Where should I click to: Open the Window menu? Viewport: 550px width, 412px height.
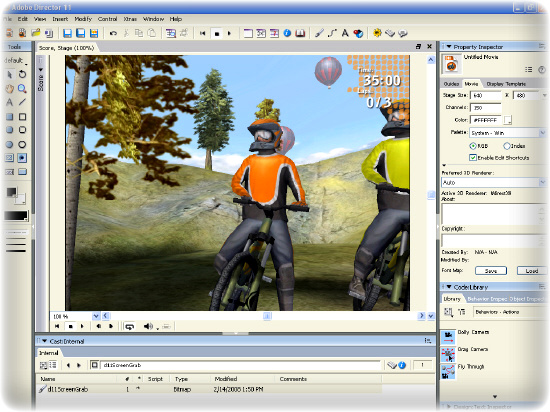[x=153, y=19]
